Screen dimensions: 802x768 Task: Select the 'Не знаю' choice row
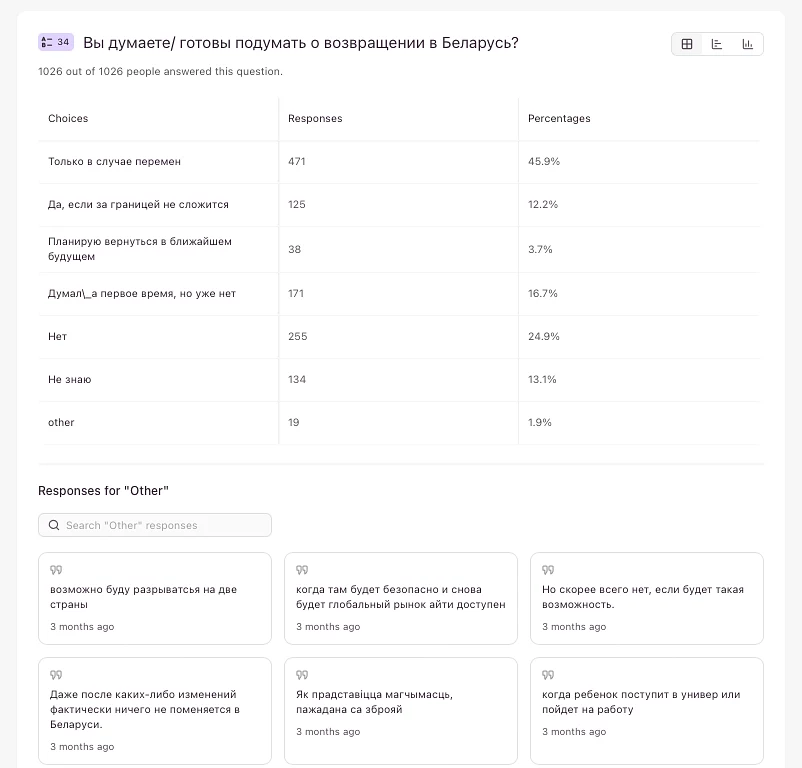pos(70,379)
